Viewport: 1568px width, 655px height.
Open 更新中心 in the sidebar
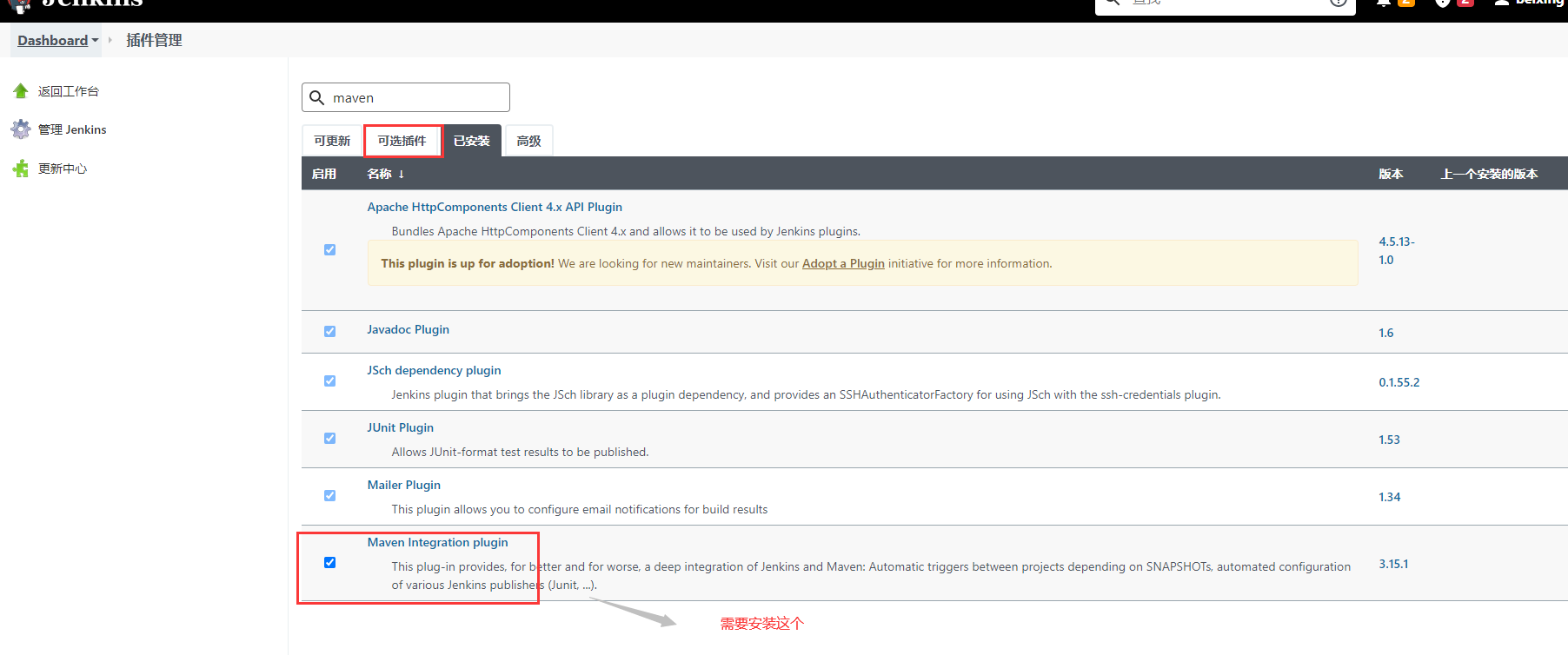click(x=63, y=169)
